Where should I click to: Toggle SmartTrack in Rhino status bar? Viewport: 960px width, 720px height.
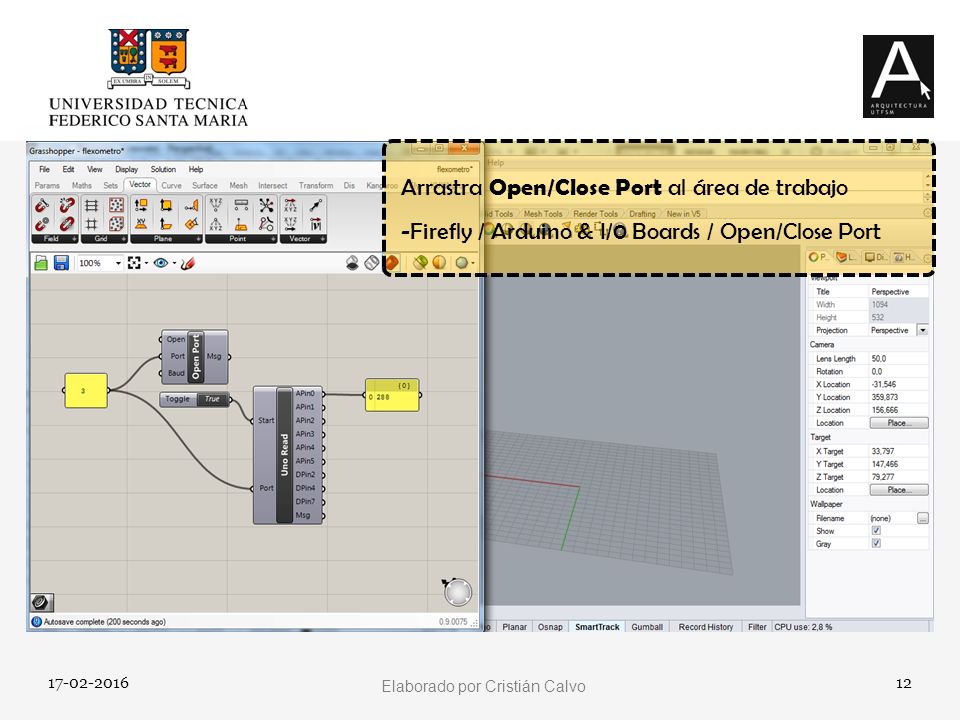[x=597, y=627]
